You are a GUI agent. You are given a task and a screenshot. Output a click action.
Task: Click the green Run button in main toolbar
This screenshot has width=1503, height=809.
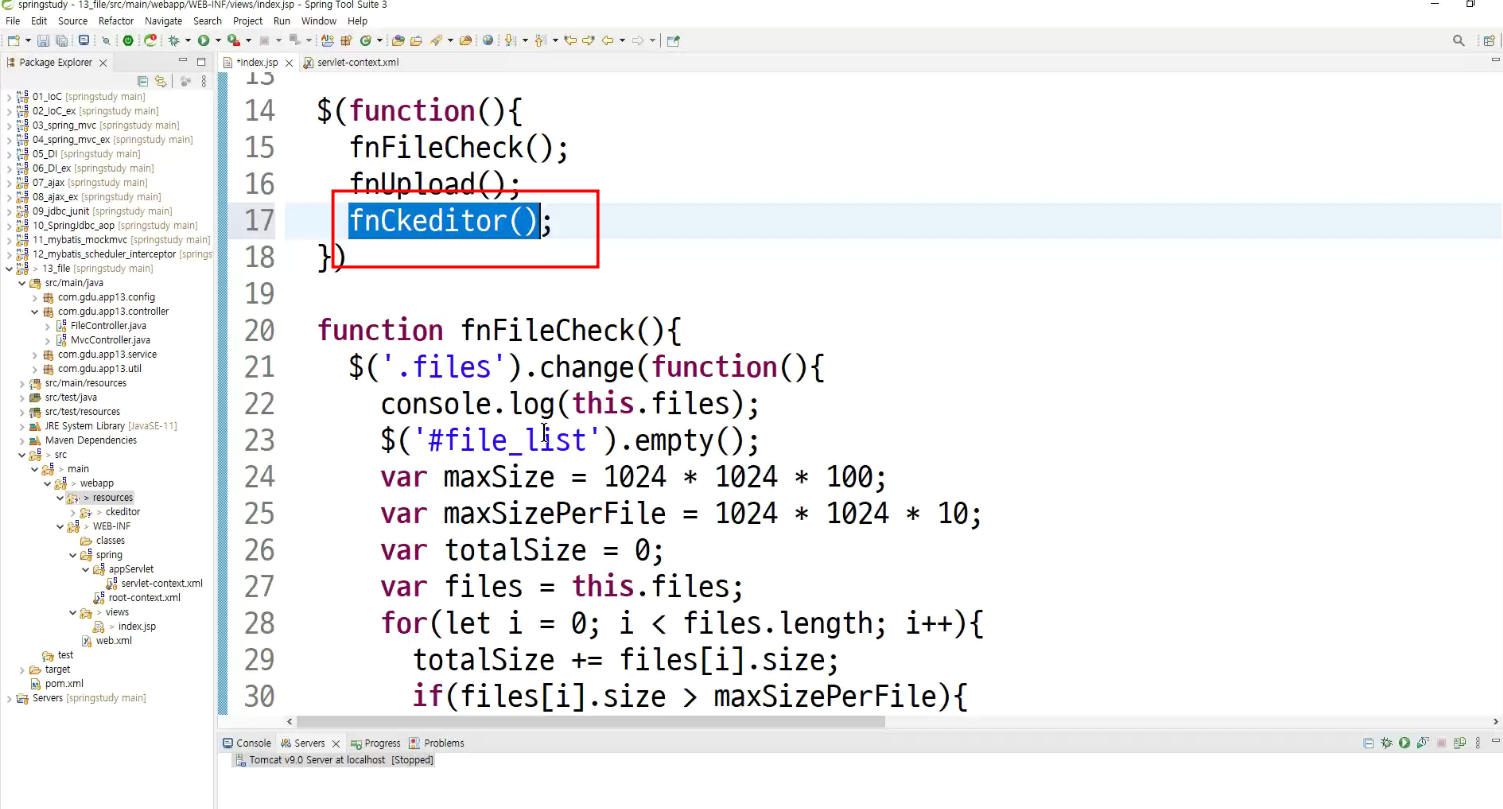point(203,41)
